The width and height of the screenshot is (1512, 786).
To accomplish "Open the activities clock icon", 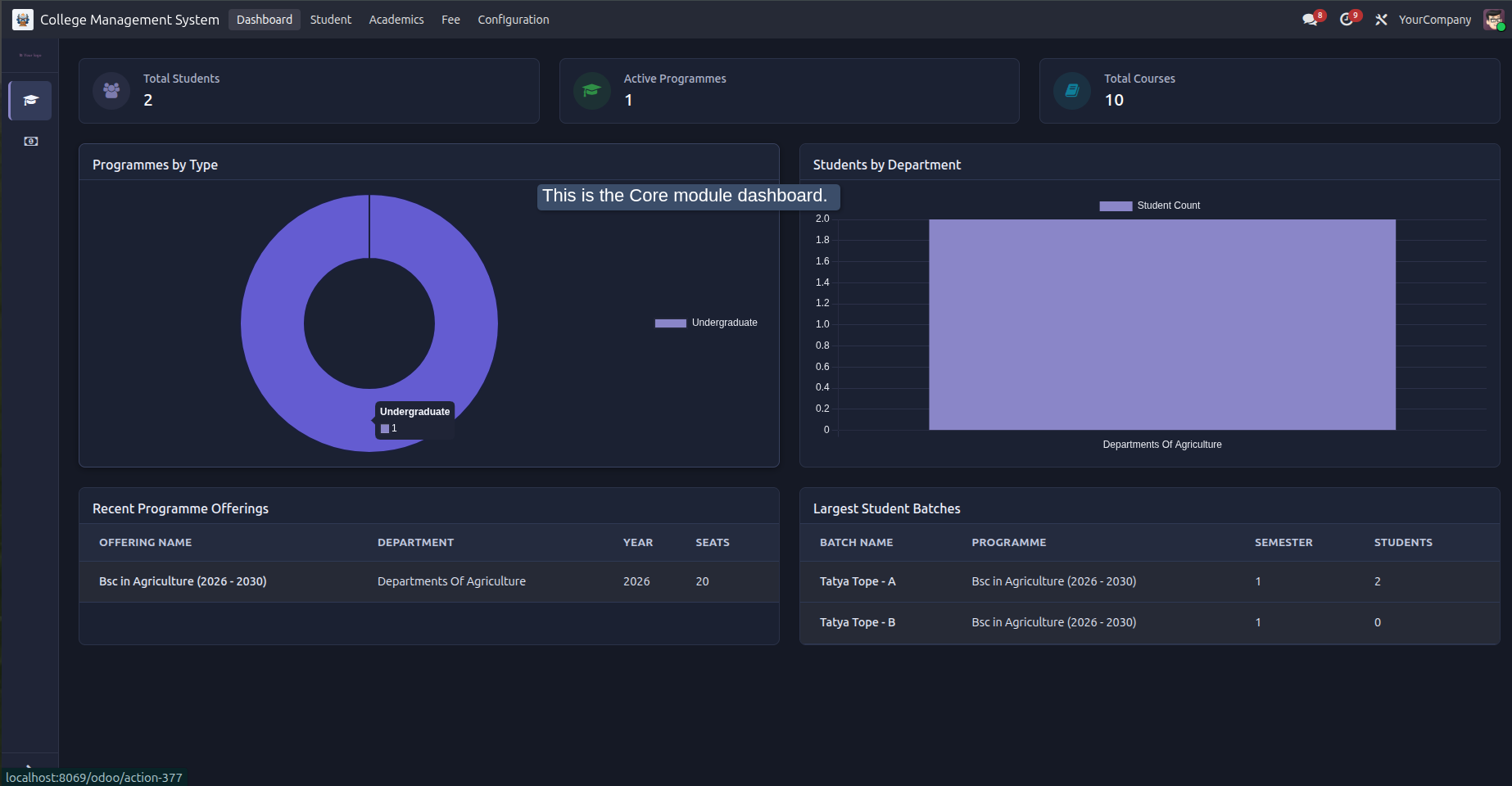I will coord(1347,20).
